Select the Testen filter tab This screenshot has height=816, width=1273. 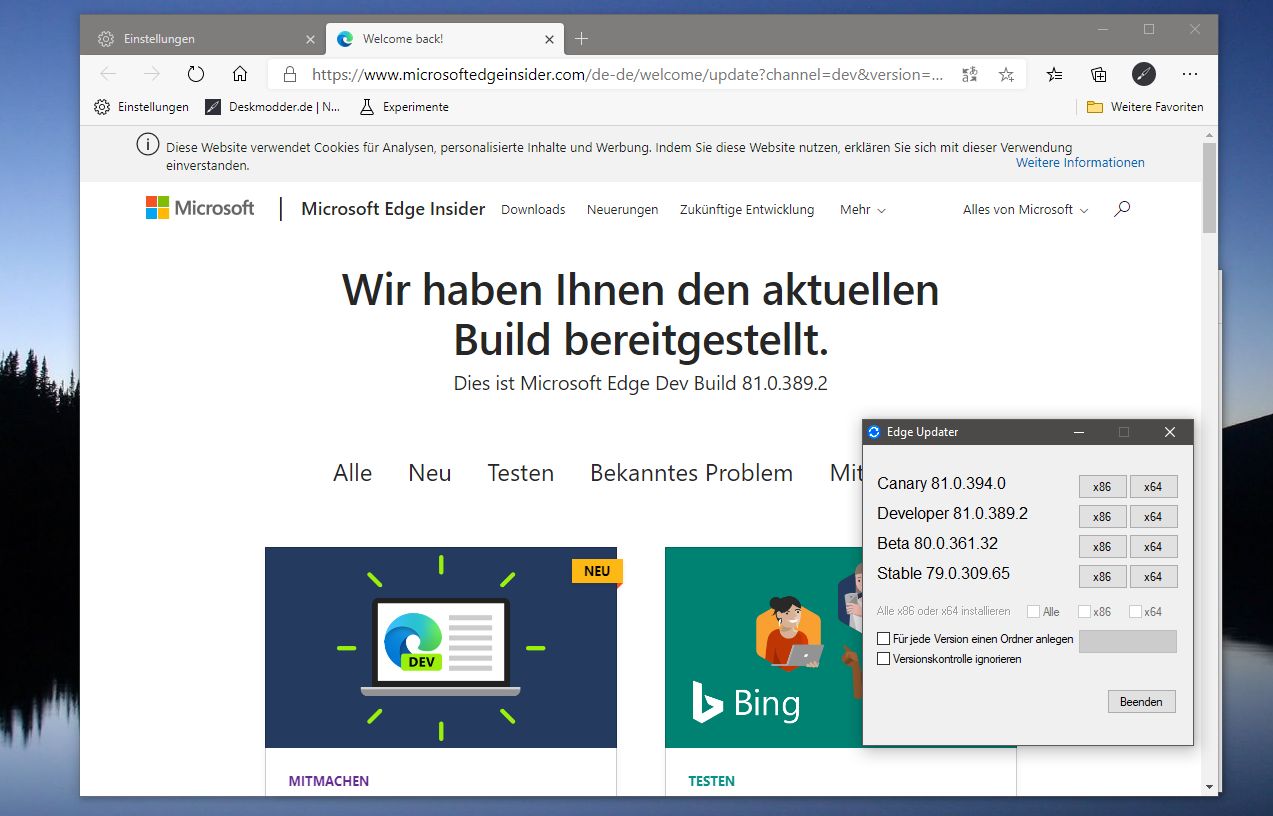[521, 473]
